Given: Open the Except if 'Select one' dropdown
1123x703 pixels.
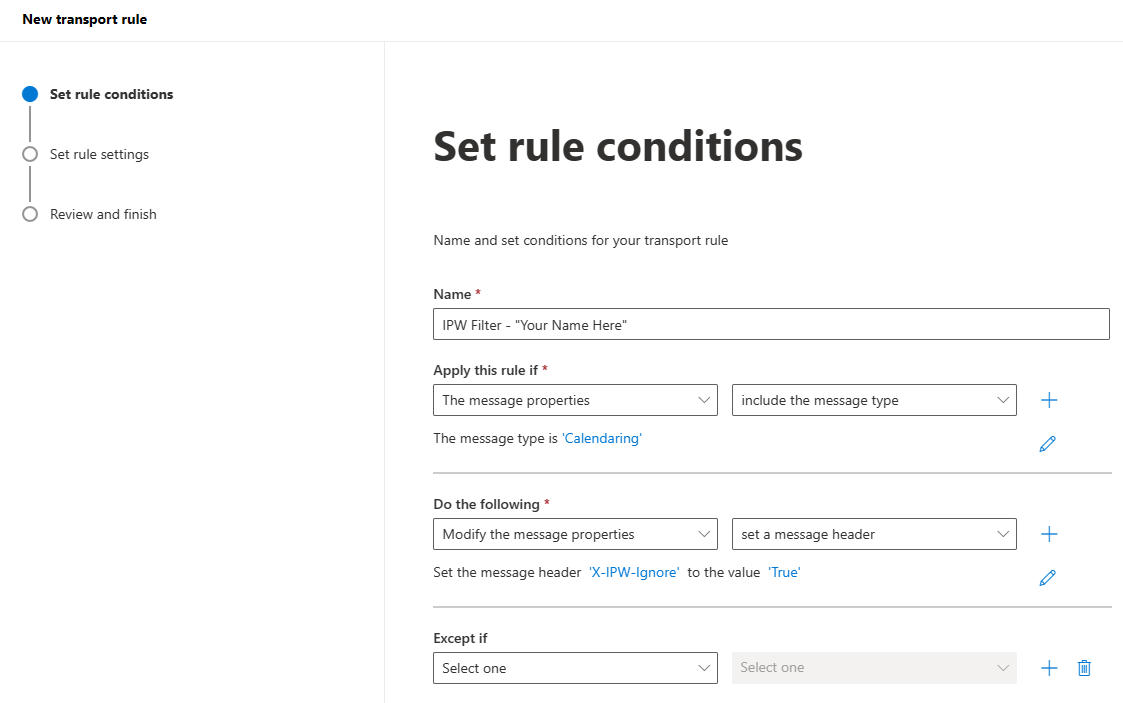Looking at the screenshot, I should click(x=575, y=668).
